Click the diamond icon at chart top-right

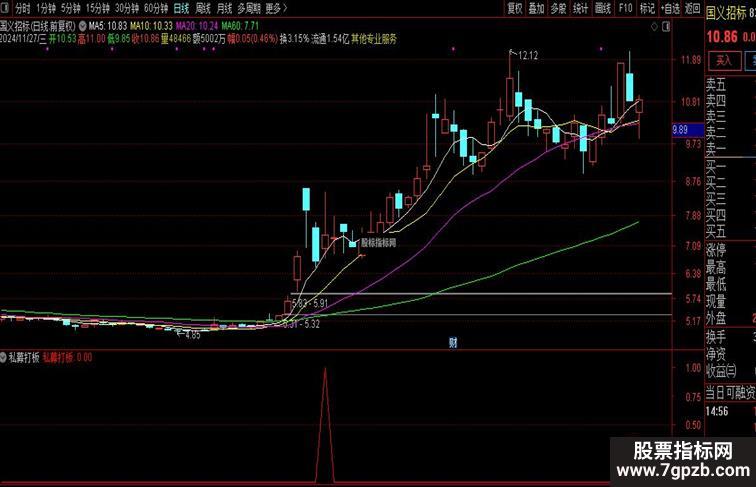point(654,27)
